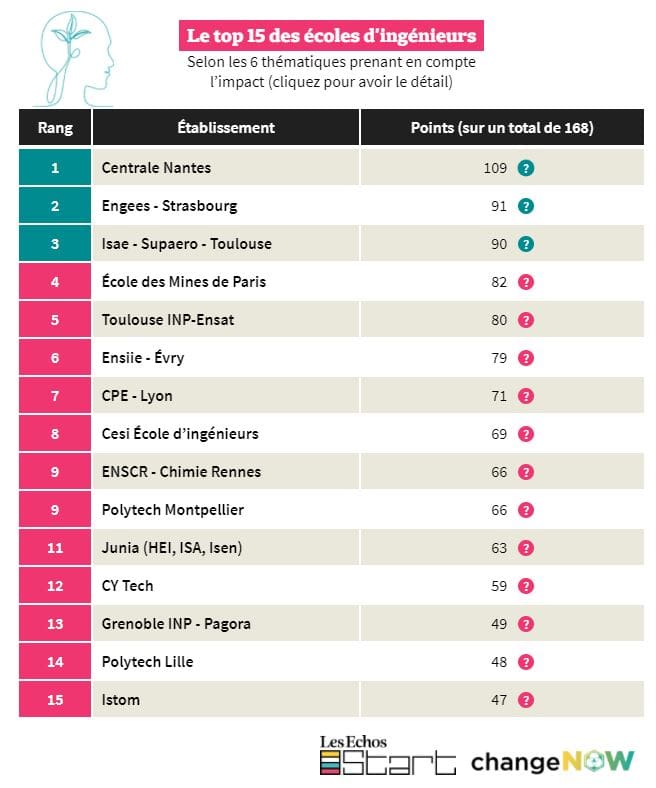Click the pink help icon for Istom
Image resolution: width=656 pixels, height=788 pixels.
pyautogui.click(x=526, y=700)
